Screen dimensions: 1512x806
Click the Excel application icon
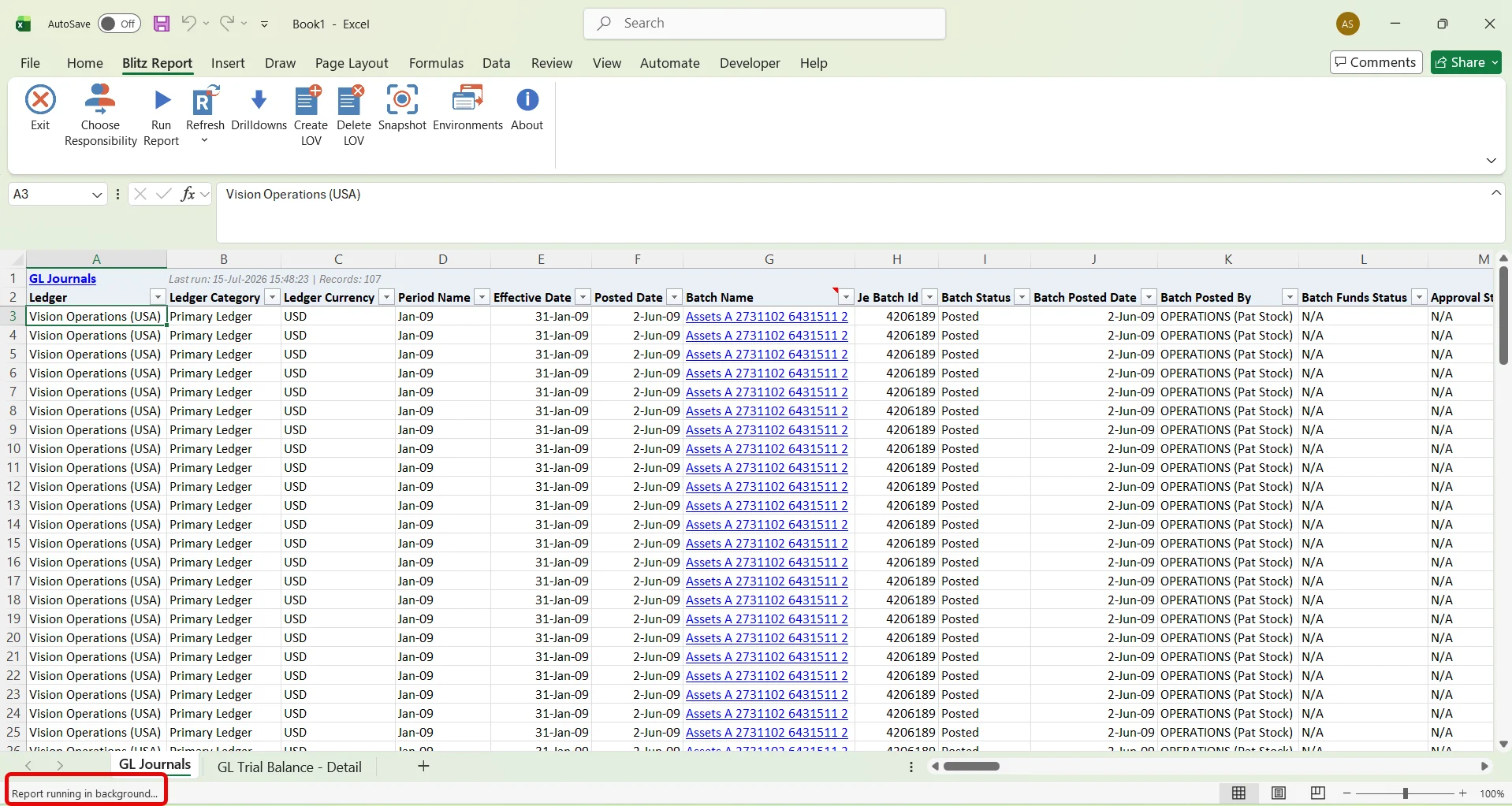(24, 24)
